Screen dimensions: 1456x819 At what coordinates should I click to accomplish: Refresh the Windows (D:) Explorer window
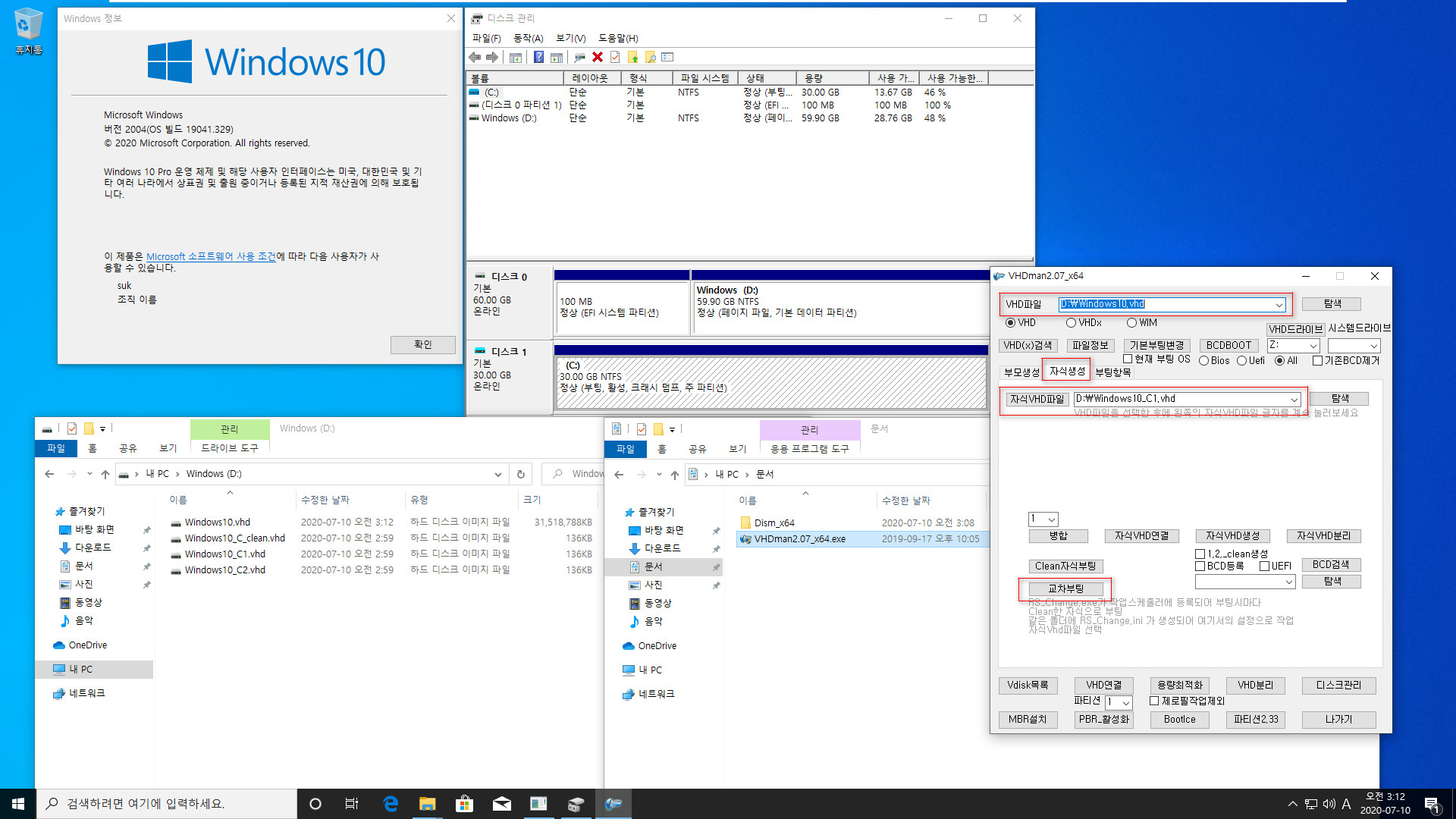coord(521,474)
